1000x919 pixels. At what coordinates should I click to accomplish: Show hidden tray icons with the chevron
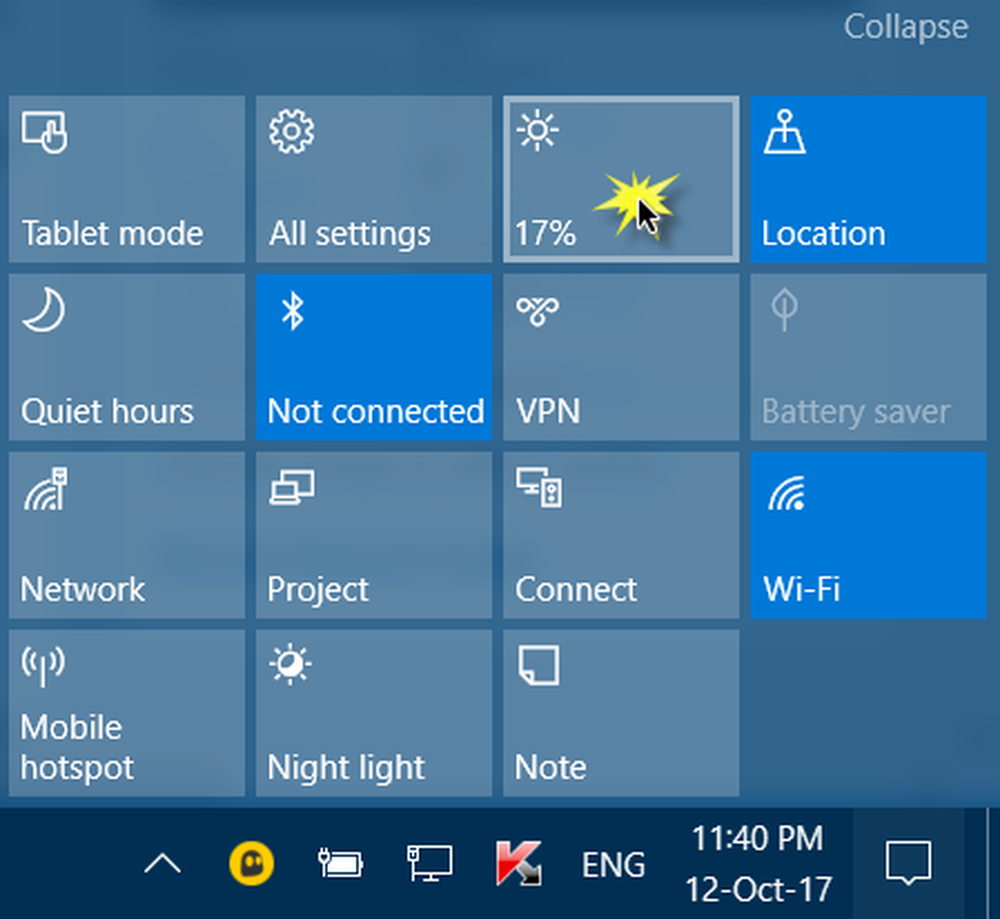[x=163, y=864]
